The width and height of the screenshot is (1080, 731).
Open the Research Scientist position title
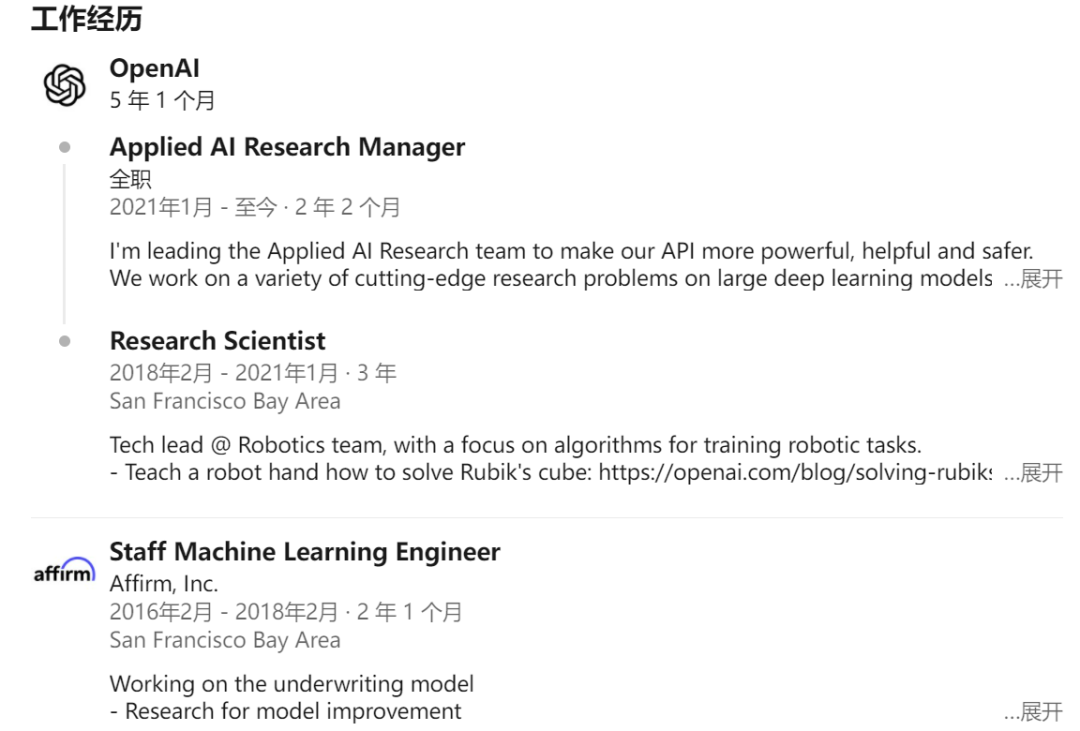218,341
